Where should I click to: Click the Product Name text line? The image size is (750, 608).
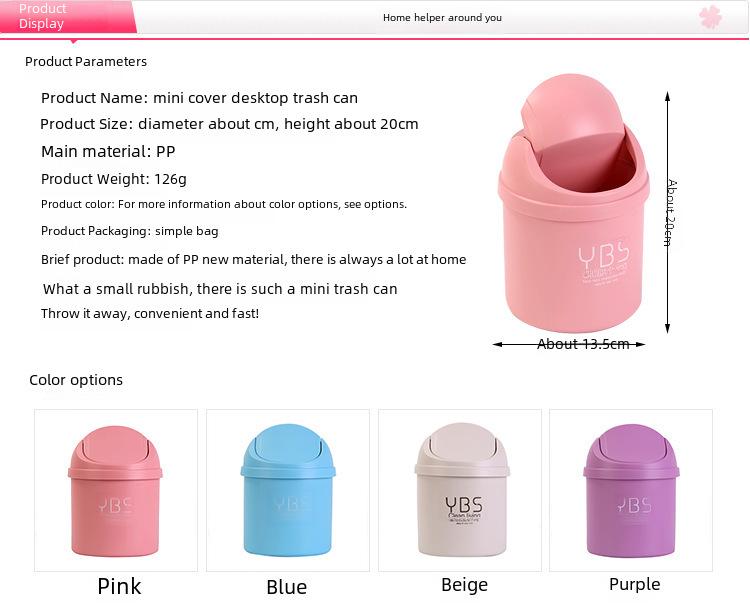pos(199,98)
